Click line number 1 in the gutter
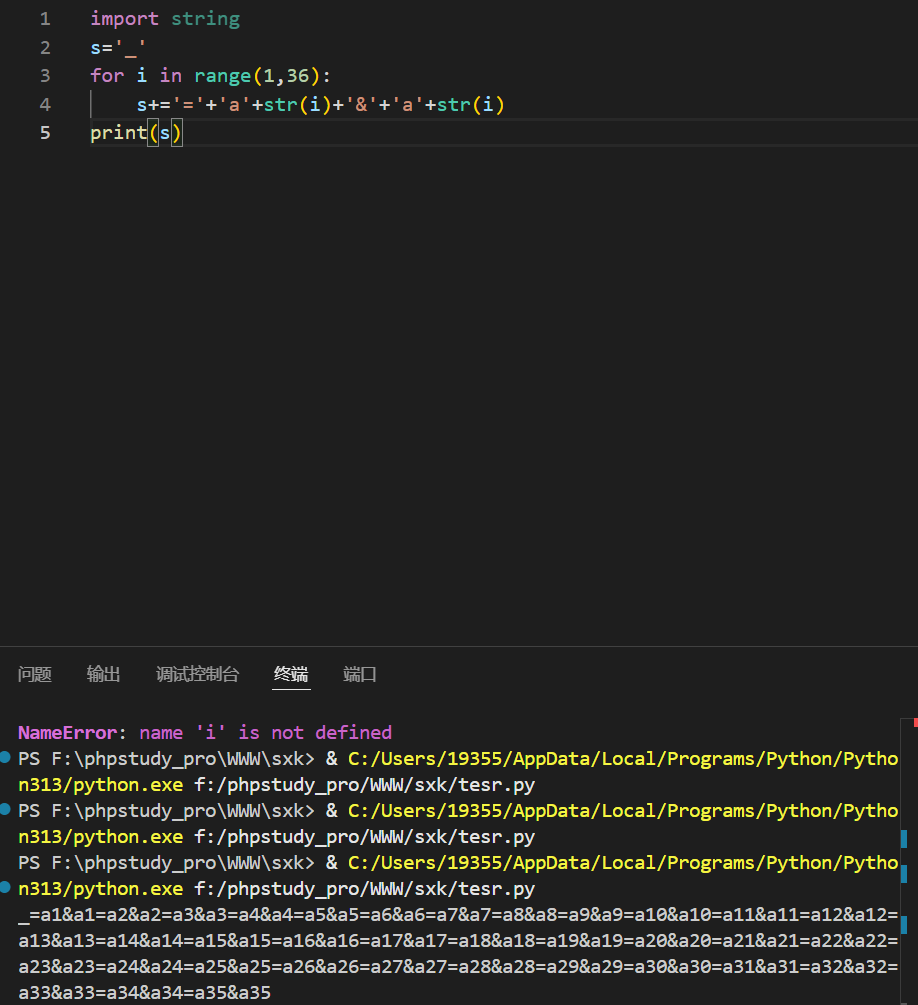Viewport: 918px width, 1005px height. pos(44,19)
